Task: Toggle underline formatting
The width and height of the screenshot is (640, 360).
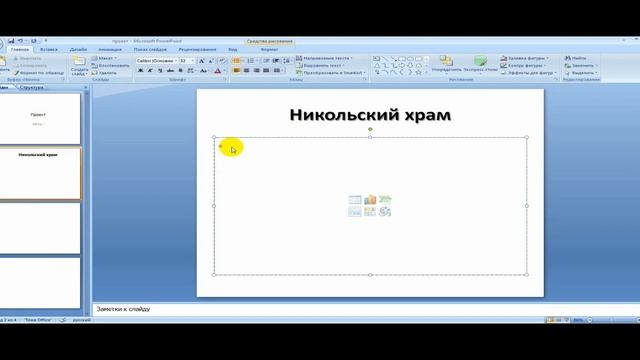Action: 160,71
